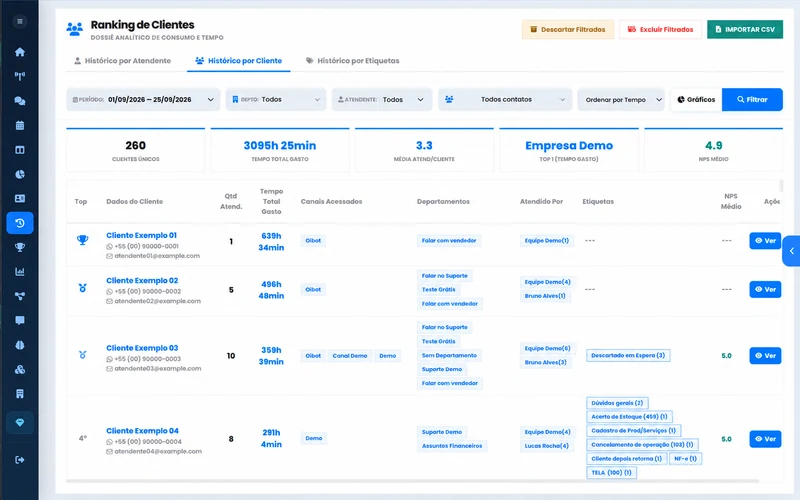The image size is (800, 500).
Task: Click the 3095h 25min total time card
Action: click(x=280, y=150)
